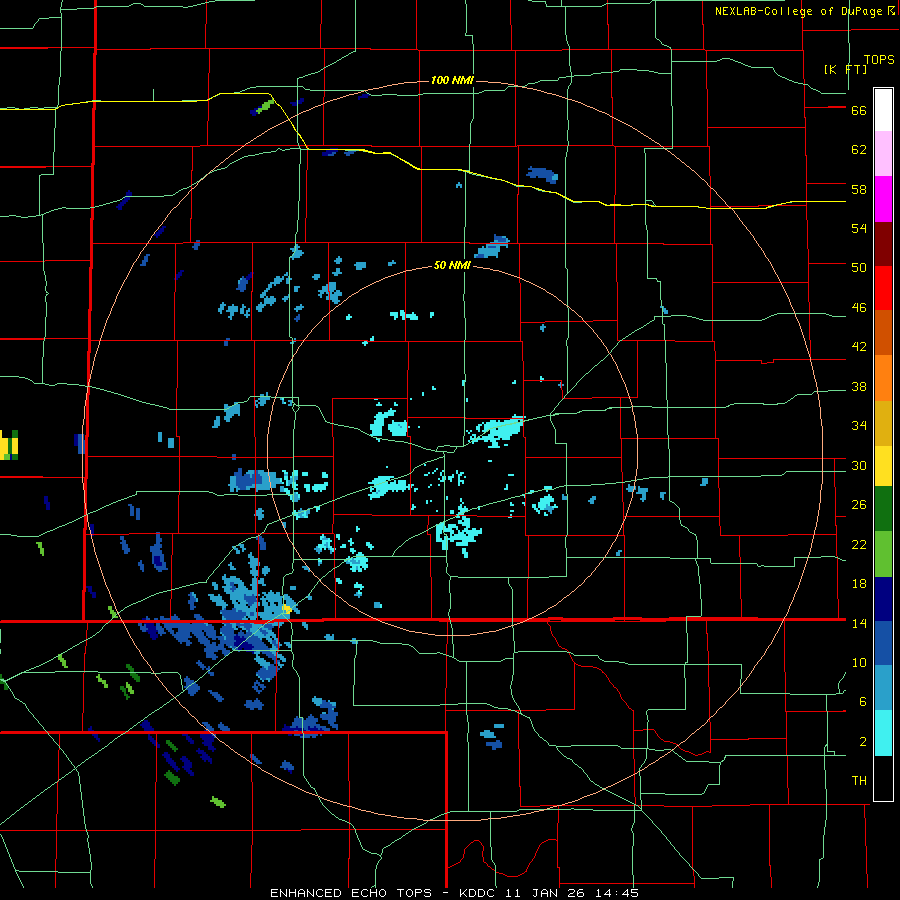Click the light green echo at the top left
This screenshot has width=900, height=900.
pos(265,106)
